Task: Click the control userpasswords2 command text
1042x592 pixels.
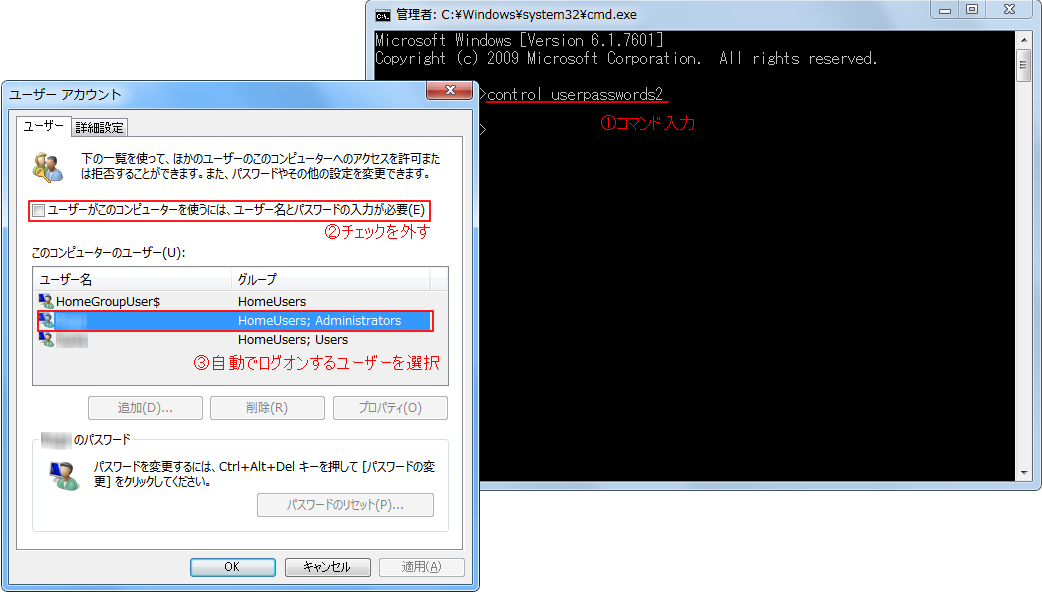Action: tap(575, 94)
